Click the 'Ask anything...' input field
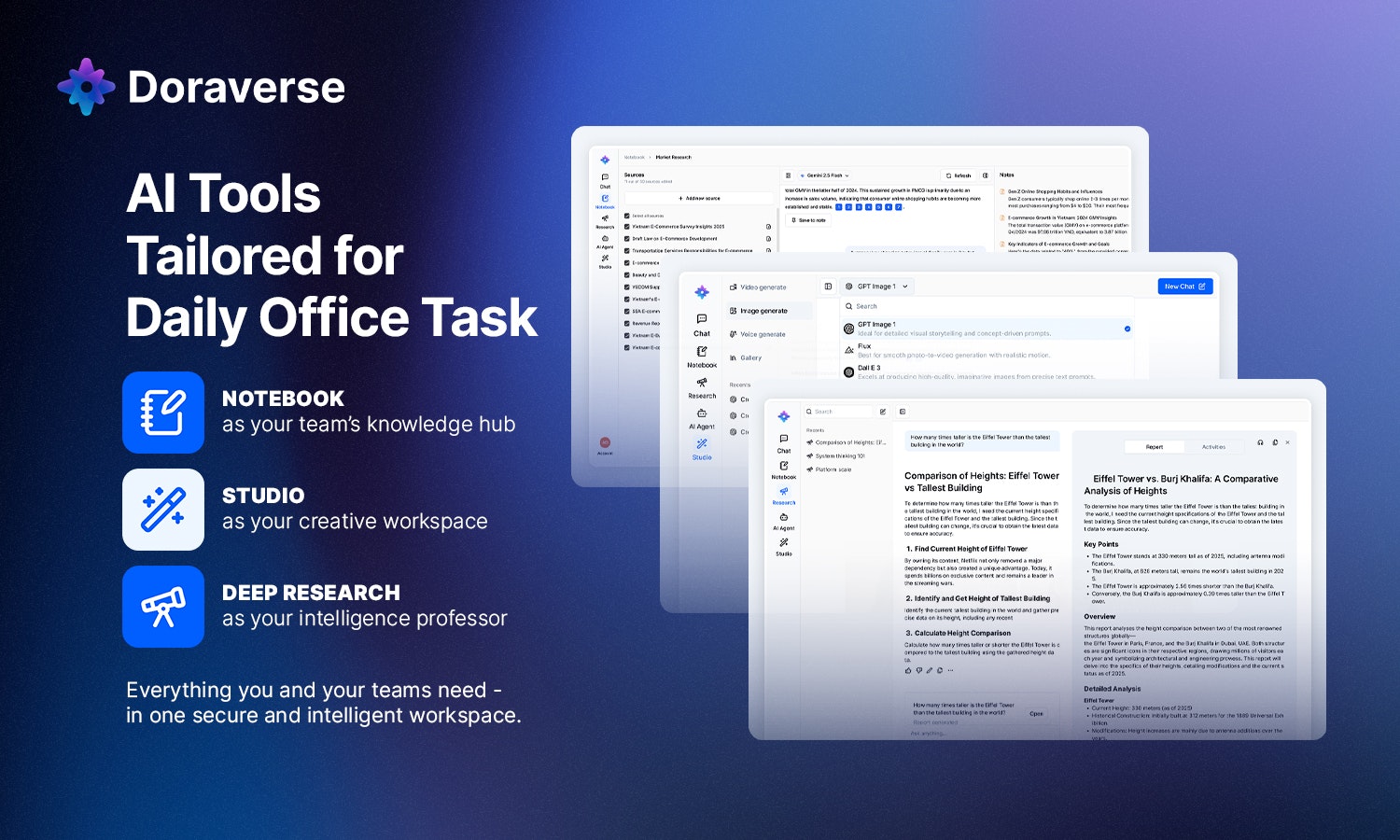1400x840 pixels. 980,734
